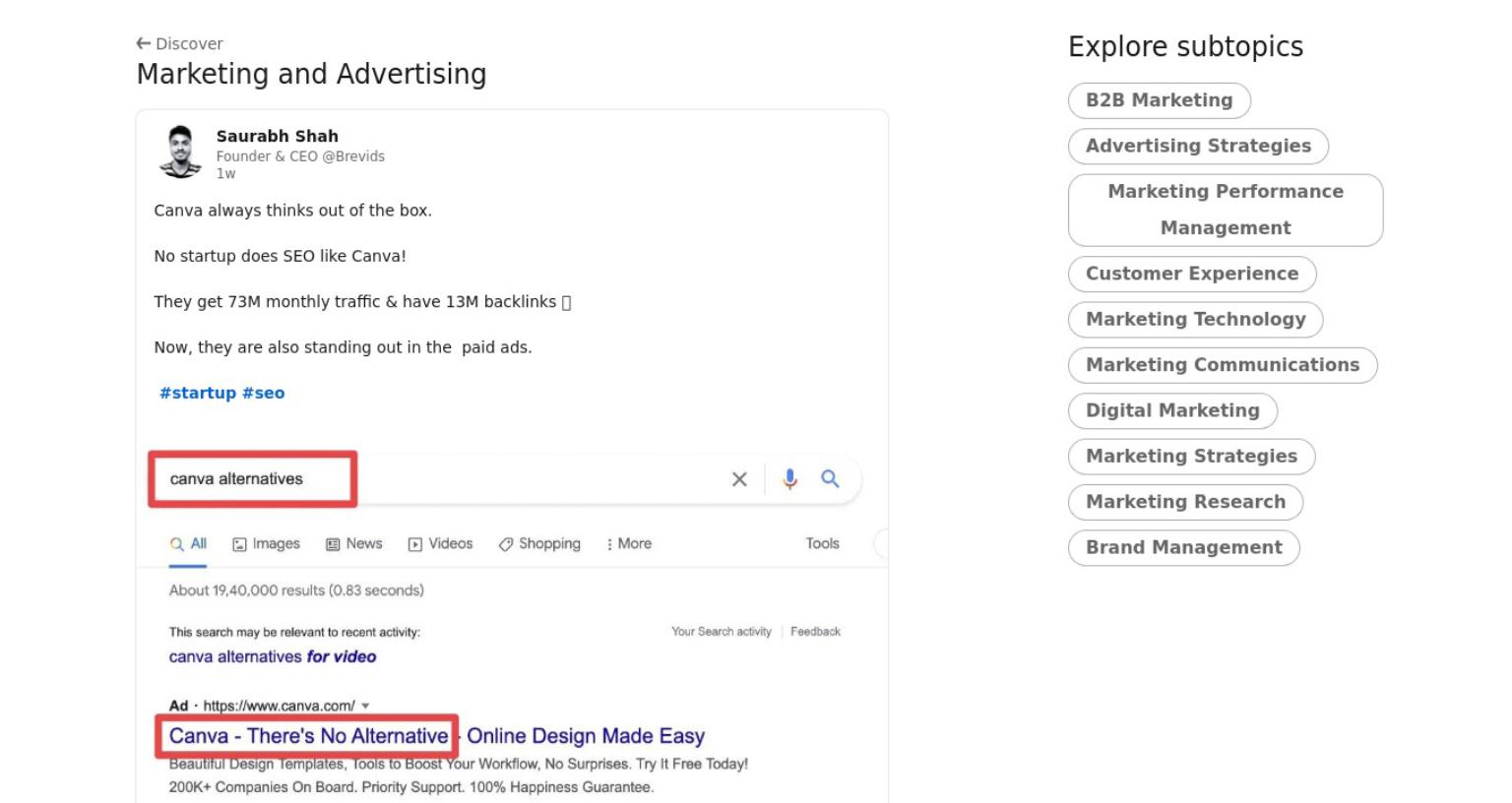Select Advertising Strategies subtopic

tap(1198, 146)
